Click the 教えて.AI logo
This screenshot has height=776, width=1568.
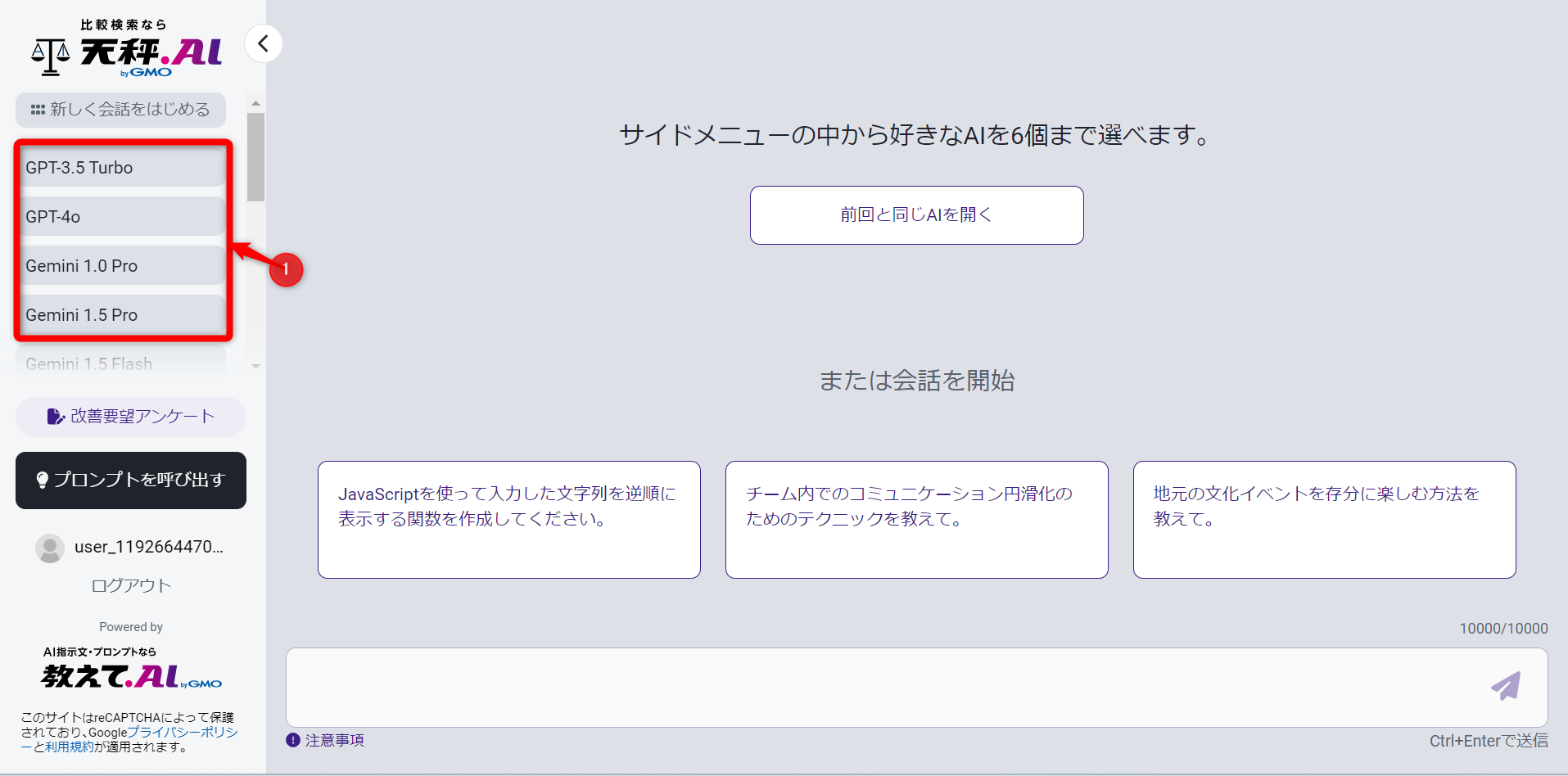click(x=132, y=669)
